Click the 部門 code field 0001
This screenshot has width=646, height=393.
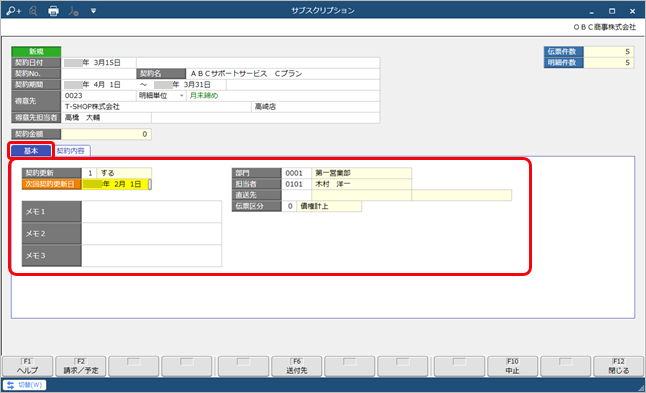coord(296,173)
